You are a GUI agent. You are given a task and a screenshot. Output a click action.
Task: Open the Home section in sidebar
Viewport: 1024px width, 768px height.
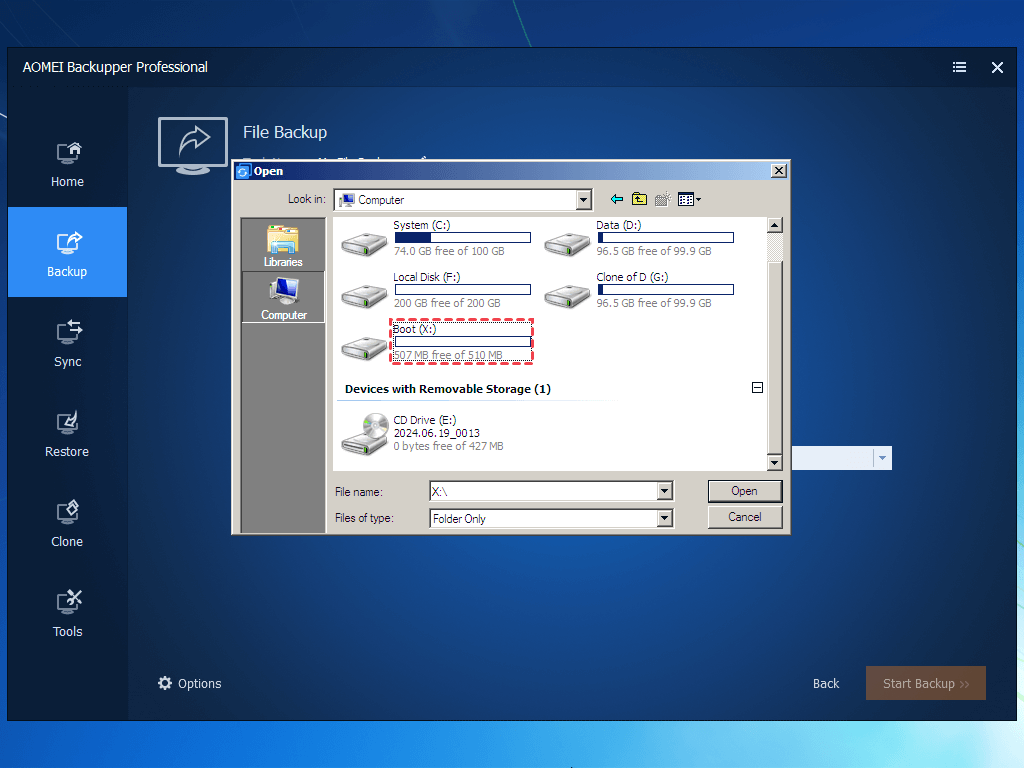pos(67,164)
